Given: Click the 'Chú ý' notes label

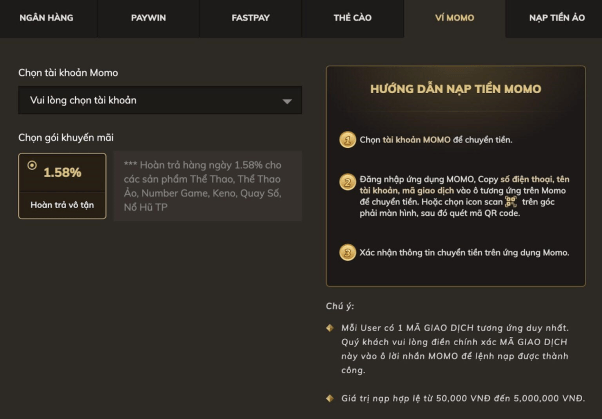Looking at the screenshot, I should 340,306.
